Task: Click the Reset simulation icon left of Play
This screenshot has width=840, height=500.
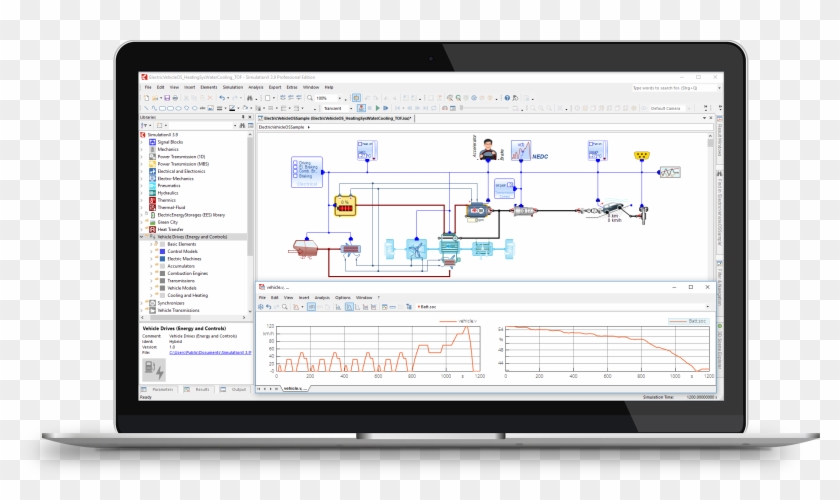Action: click(x=362, y=108)
